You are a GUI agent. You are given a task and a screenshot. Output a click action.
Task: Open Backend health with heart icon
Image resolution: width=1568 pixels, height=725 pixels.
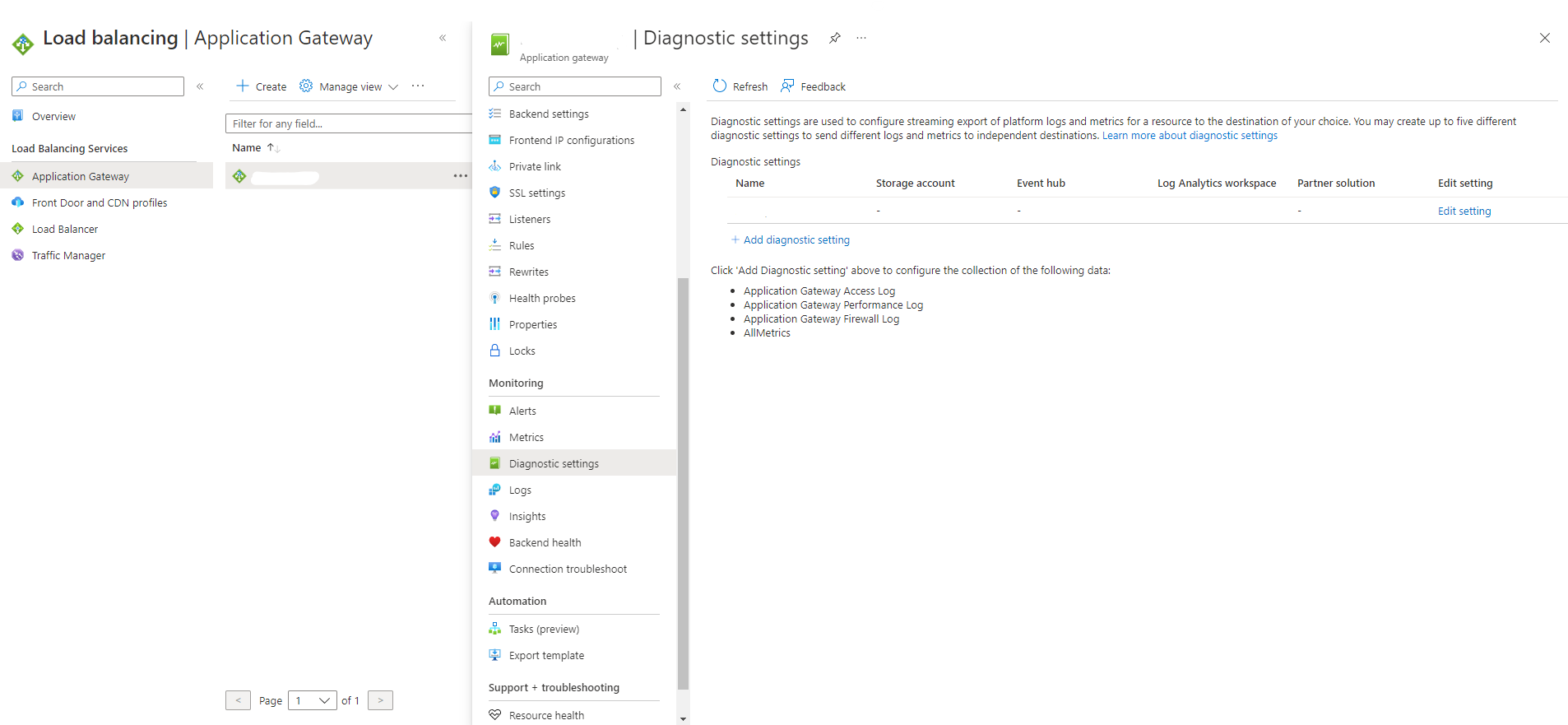tap(545, 542)
